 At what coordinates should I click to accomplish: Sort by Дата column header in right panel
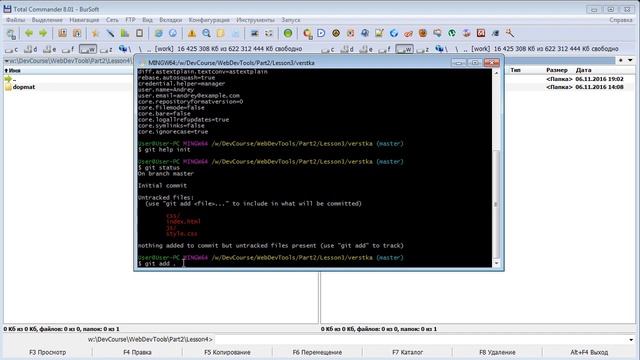(x=583, y=70)
